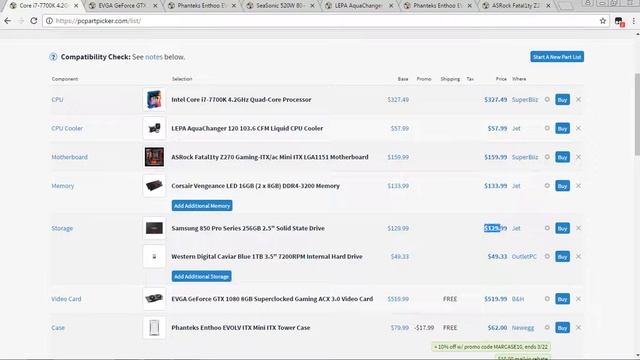Bookmark the page with the star icon
The width and height of the screenshot is (640, 360).
(x=602, y=21)
